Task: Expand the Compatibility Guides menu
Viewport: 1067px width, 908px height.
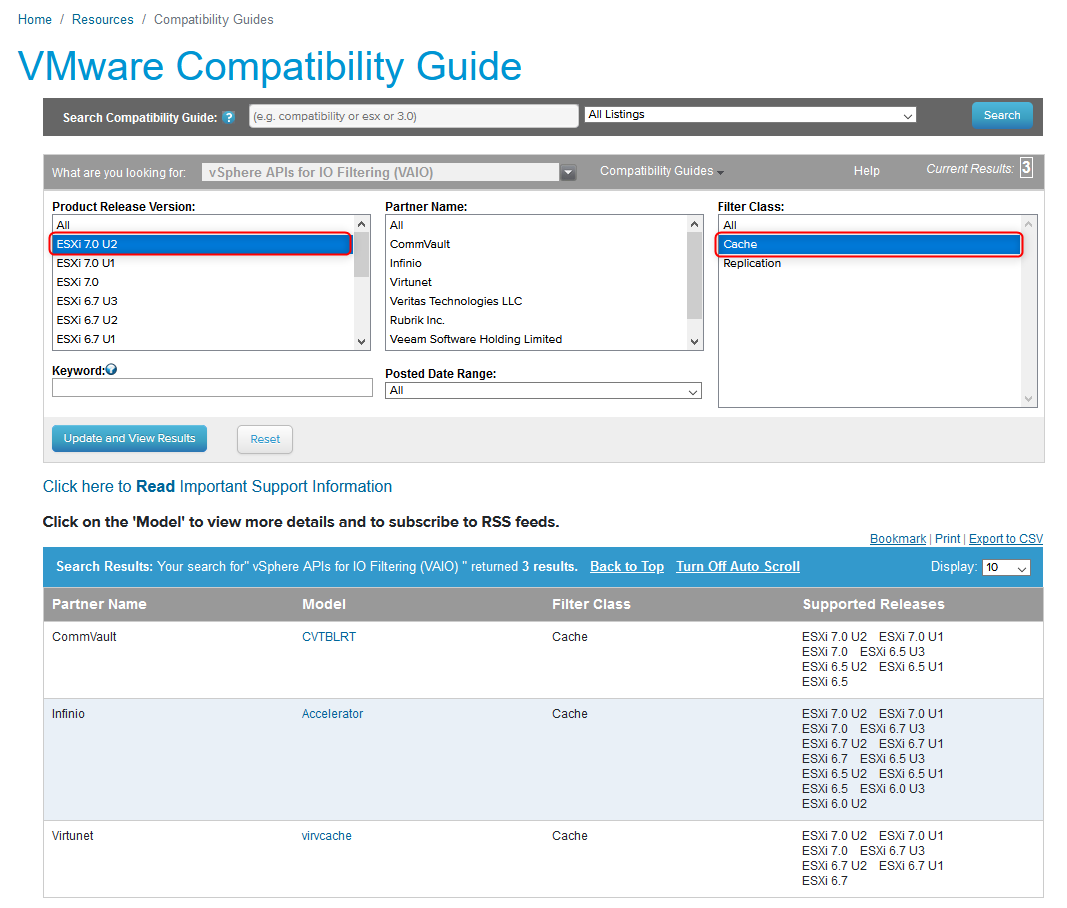Action: [x=661, y=171]
